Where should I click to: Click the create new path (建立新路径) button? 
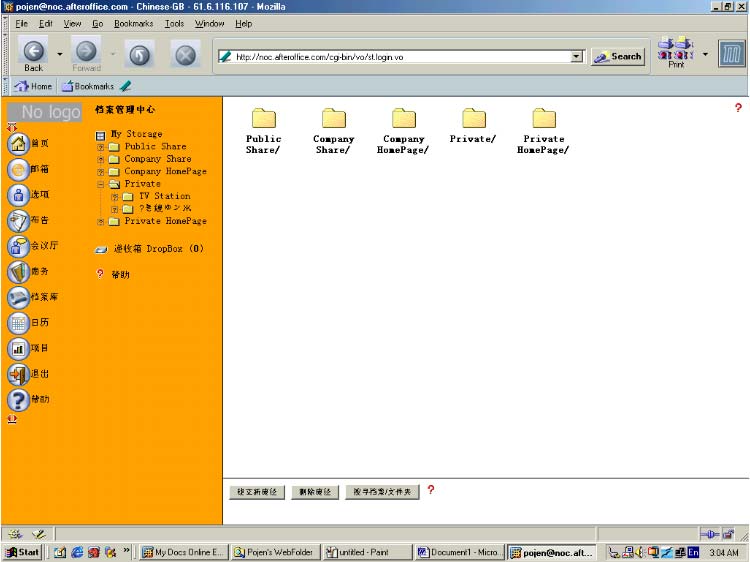(x=257, y=492)
